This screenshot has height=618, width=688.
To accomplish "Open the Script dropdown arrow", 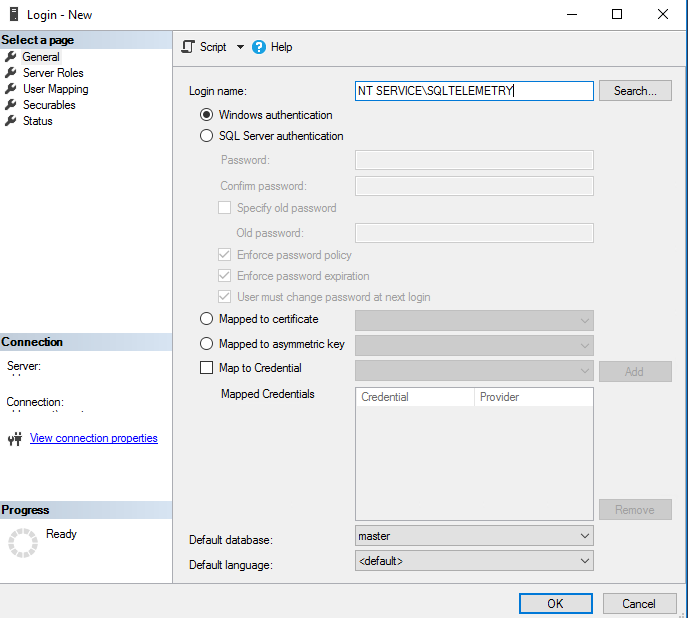I will point(240,47).
